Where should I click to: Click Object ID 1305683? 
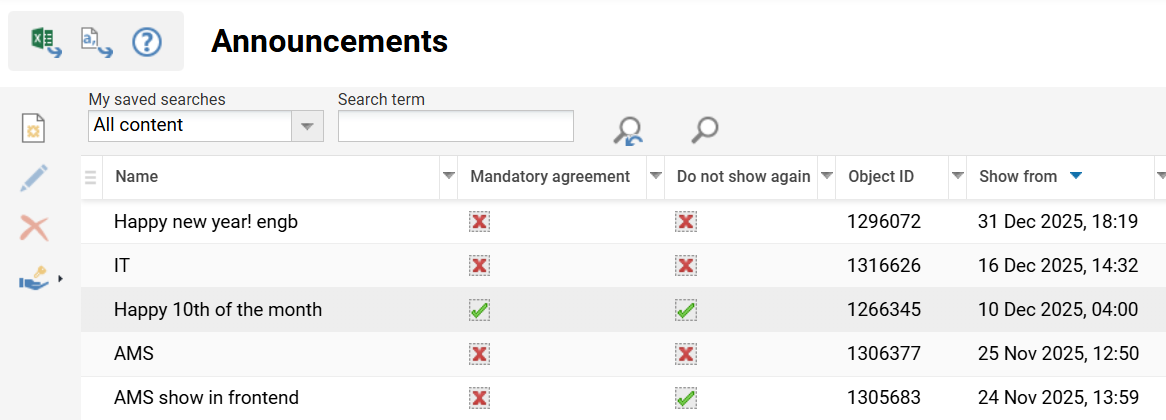[884, 398]
